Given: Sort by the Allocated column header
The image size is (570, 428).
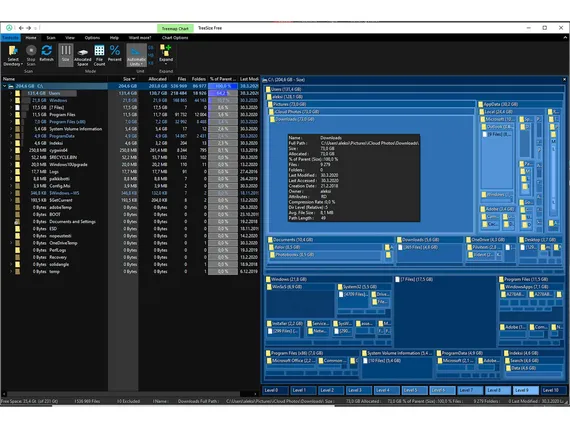Looking at the screenshot, I should [154, 79].
